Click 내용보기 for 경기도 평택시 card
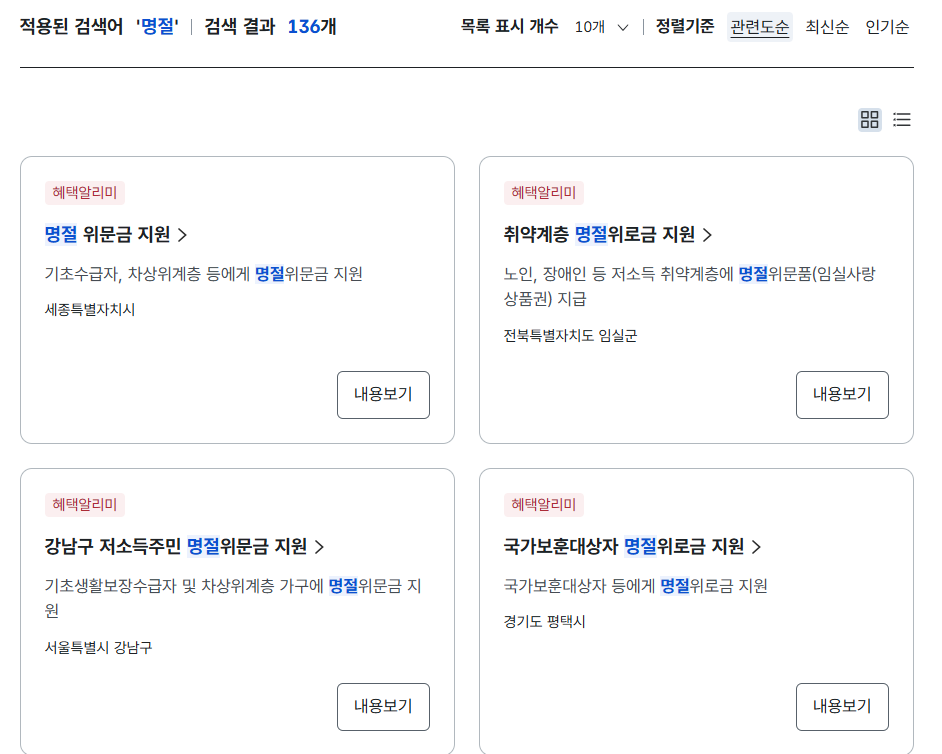Screen dimensions: 942x754 (x=842, y=707)
